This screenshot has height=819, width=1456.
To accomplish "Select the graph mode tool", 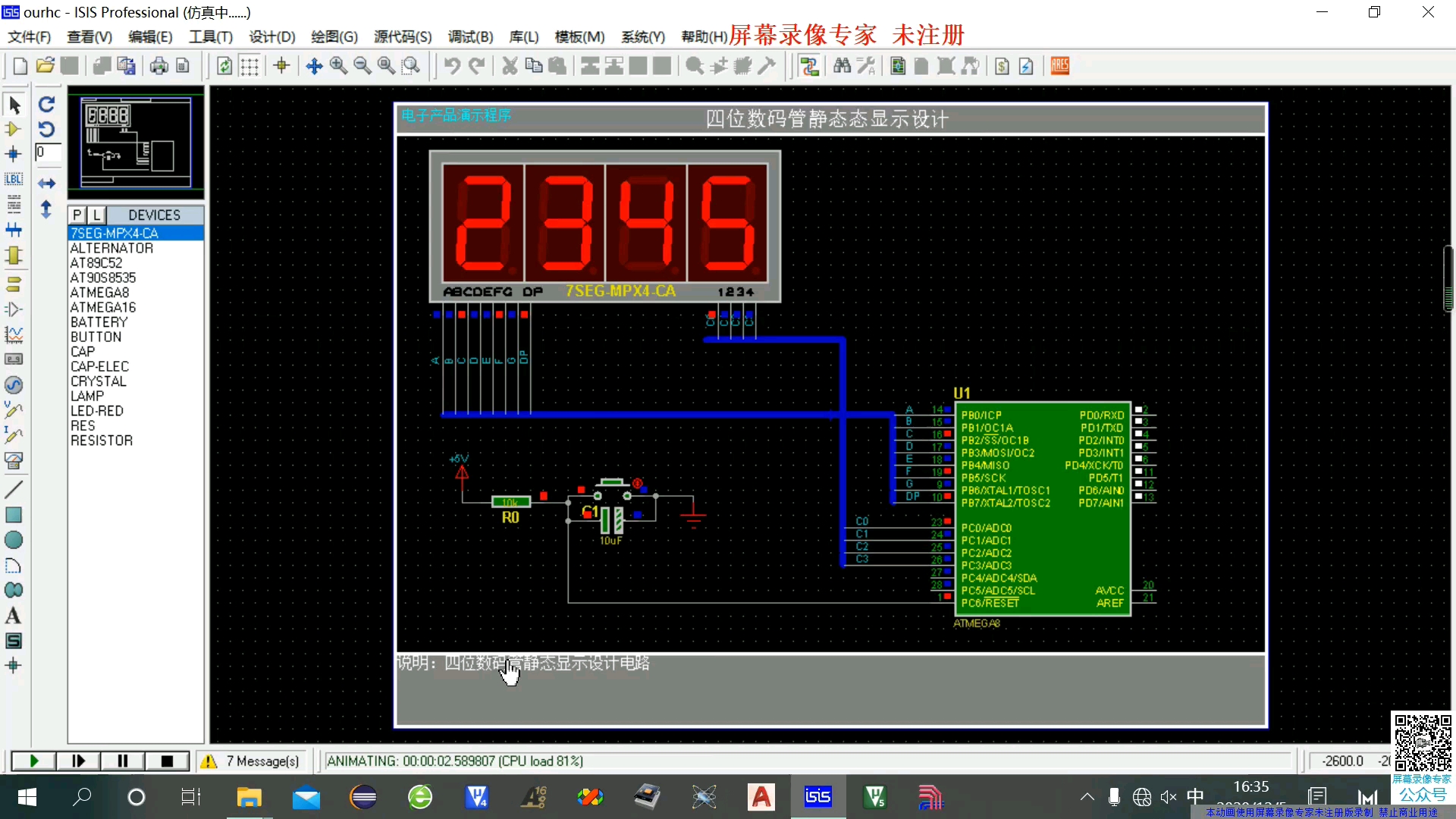I will click(x=14, y=334).
